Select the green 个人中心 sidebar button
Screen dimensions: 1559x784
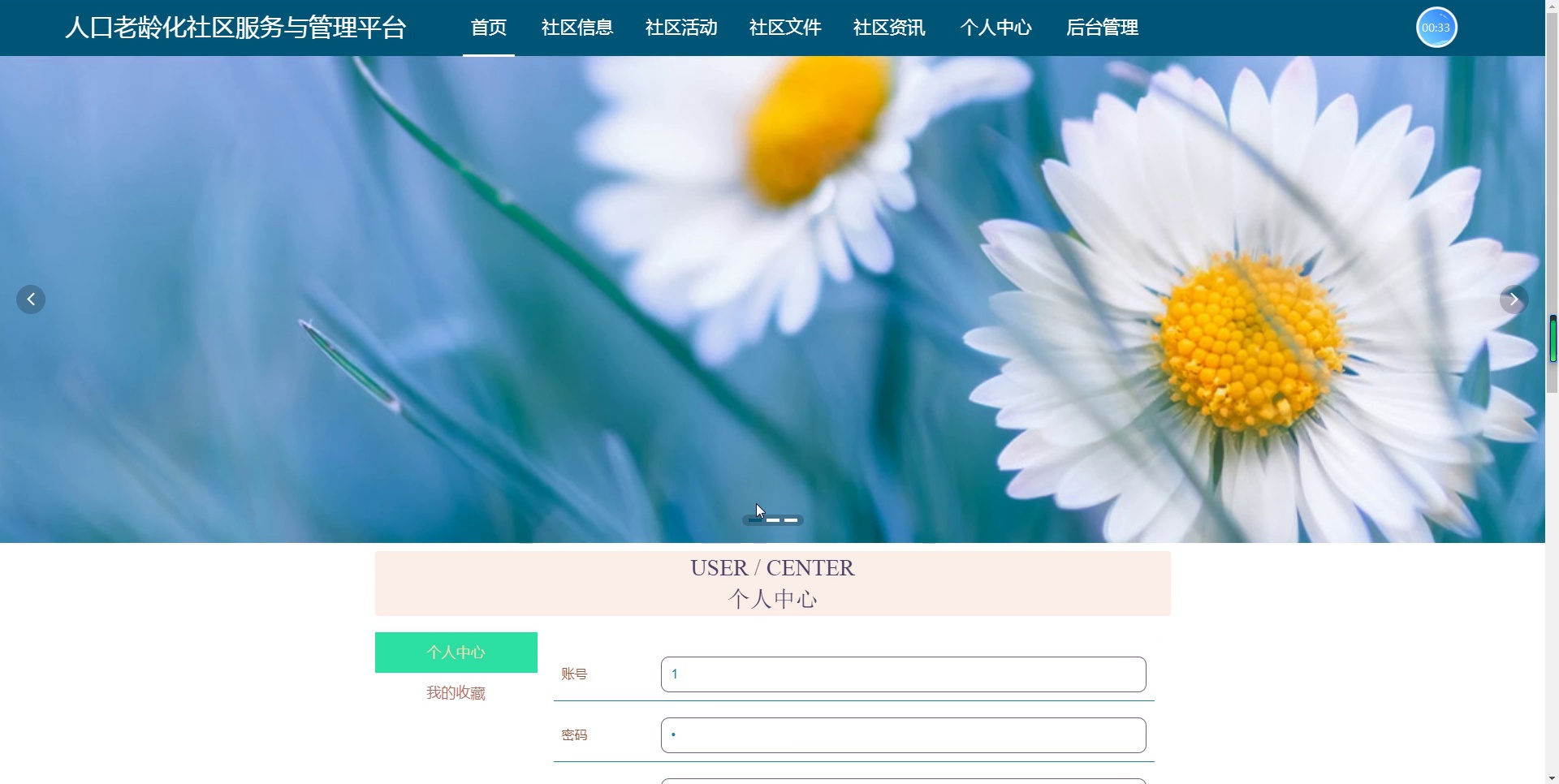coord(456,653)
